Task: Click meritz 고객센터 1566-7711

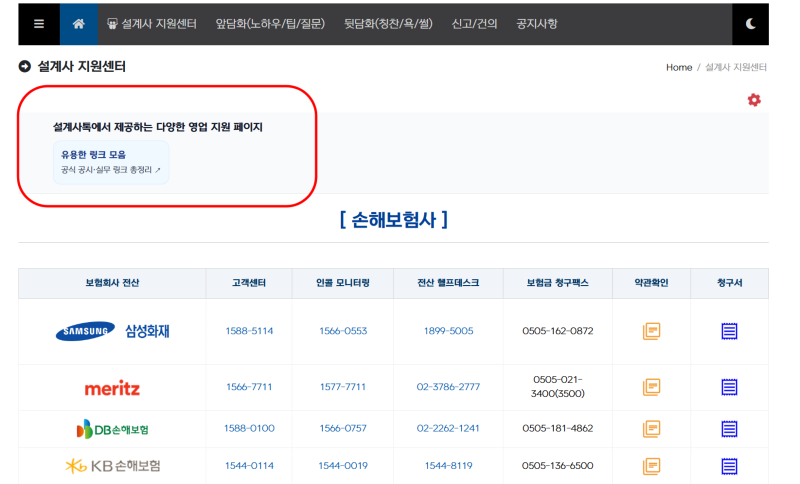Action: 249,387
